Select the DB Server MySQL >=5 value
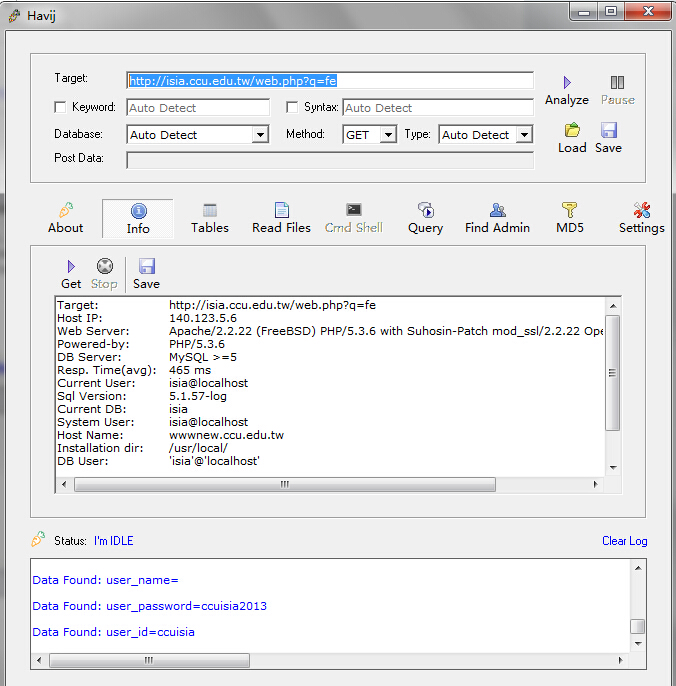 203,357
